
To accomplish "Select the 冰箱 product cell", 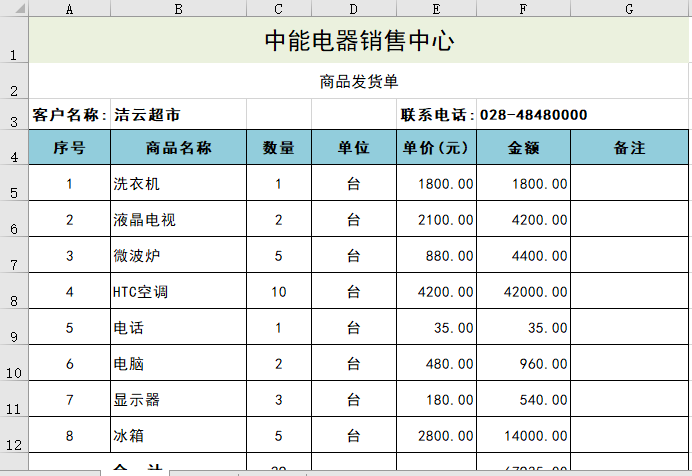I will click(x=178, y=436).
